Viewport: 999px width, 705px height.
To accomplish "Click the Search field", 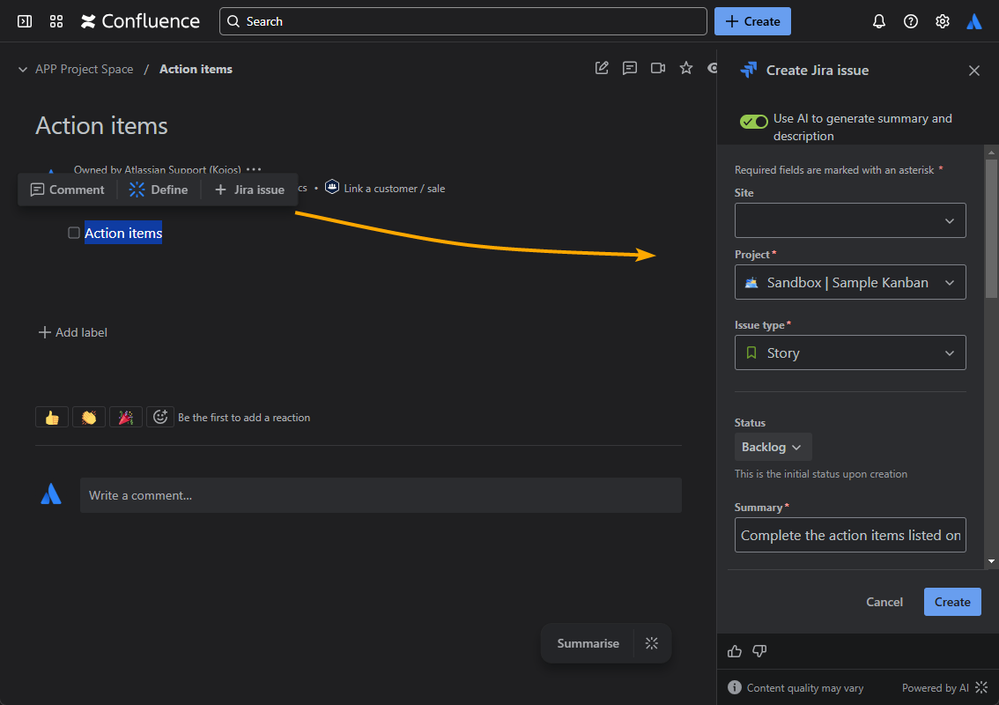I will point(463,22).
